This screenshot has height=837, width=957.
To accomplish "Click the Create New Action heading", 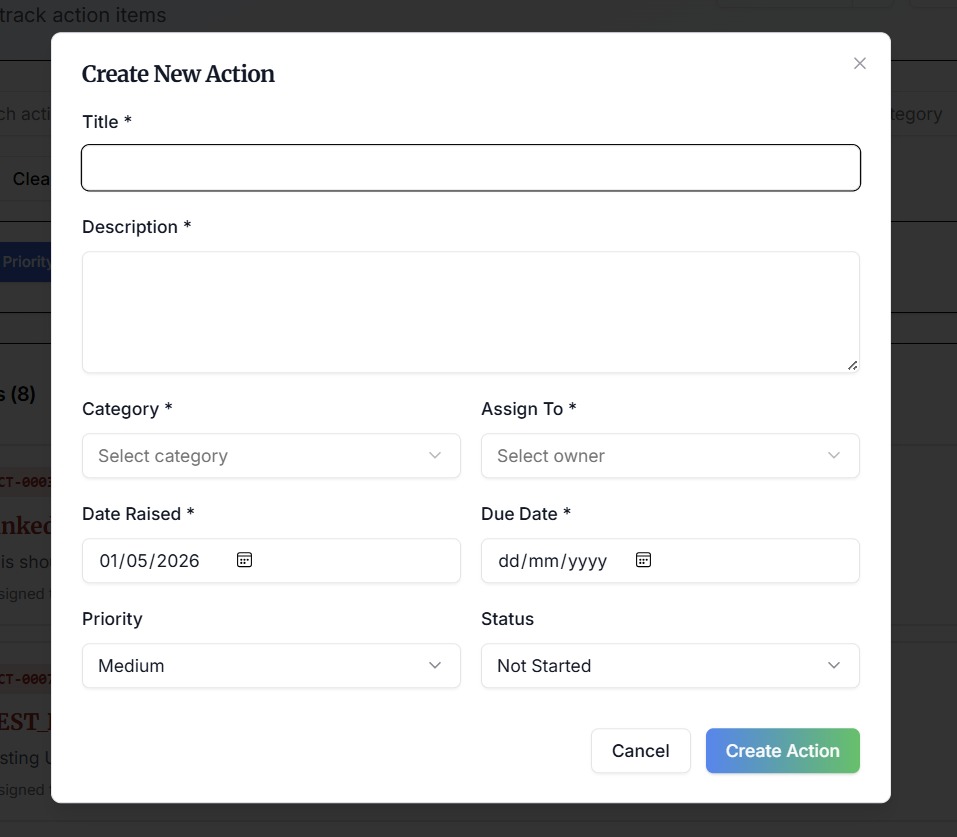I will point(178,74).
